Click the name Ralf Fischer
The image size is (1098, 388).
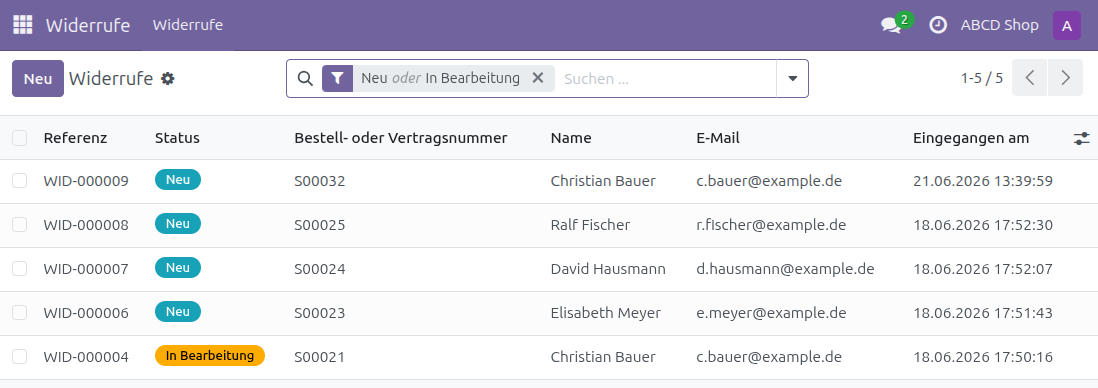pos(590,225)
